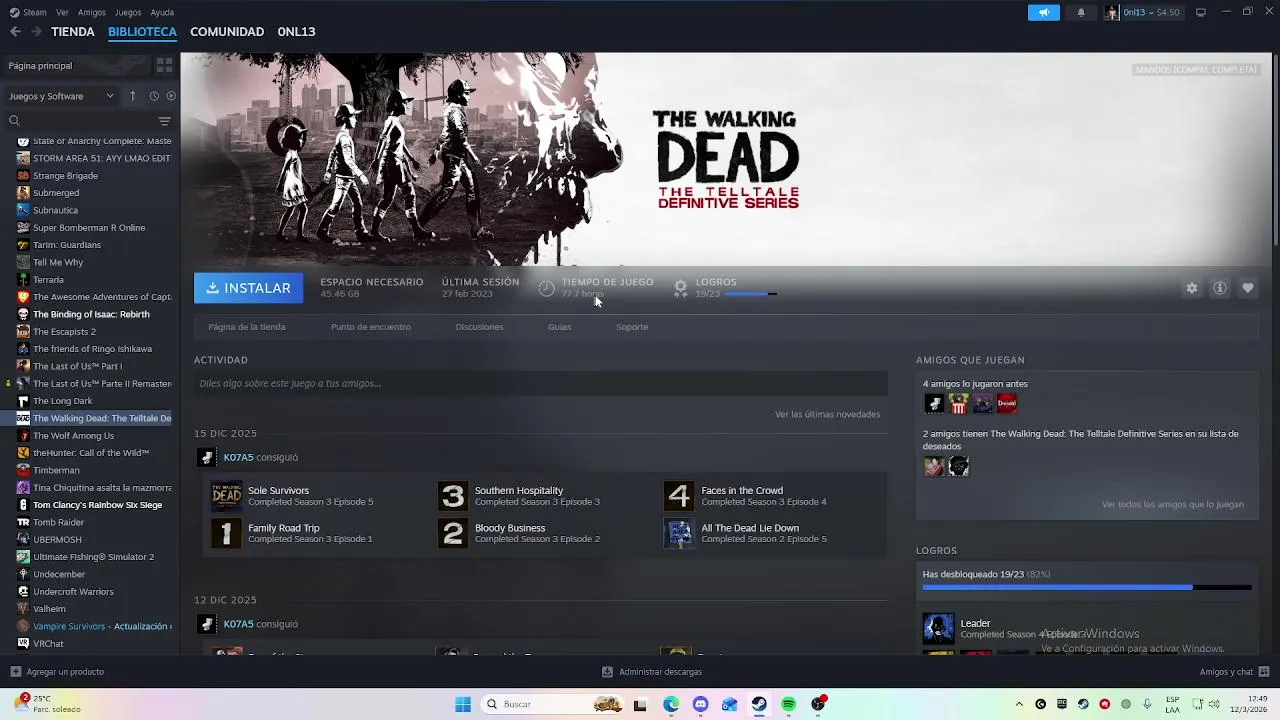Open the Ver menu

coord(63,12)
